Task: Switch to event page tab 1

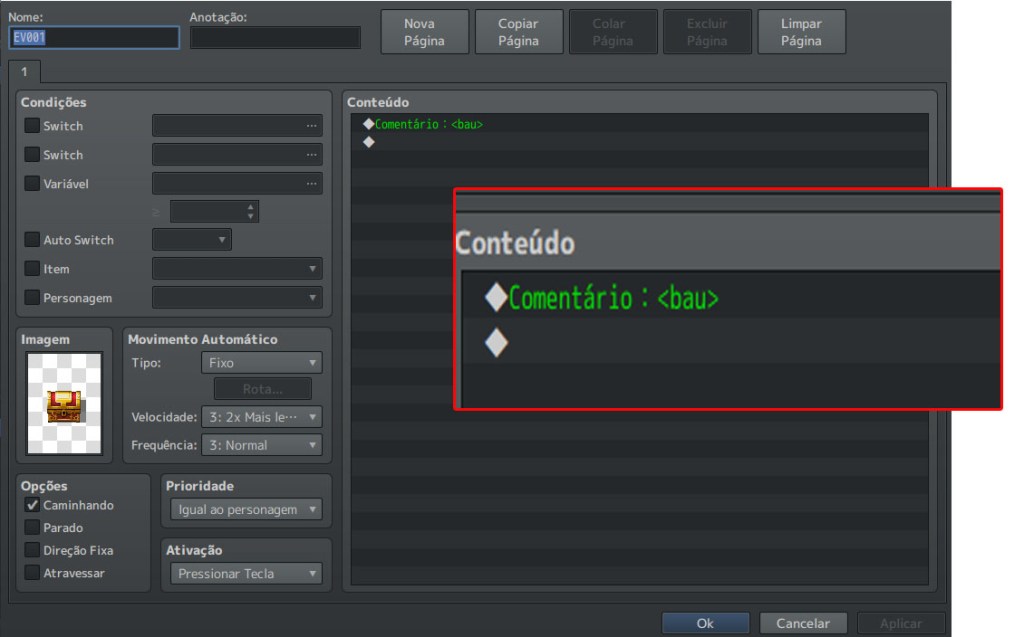Action: pos(24,72)
